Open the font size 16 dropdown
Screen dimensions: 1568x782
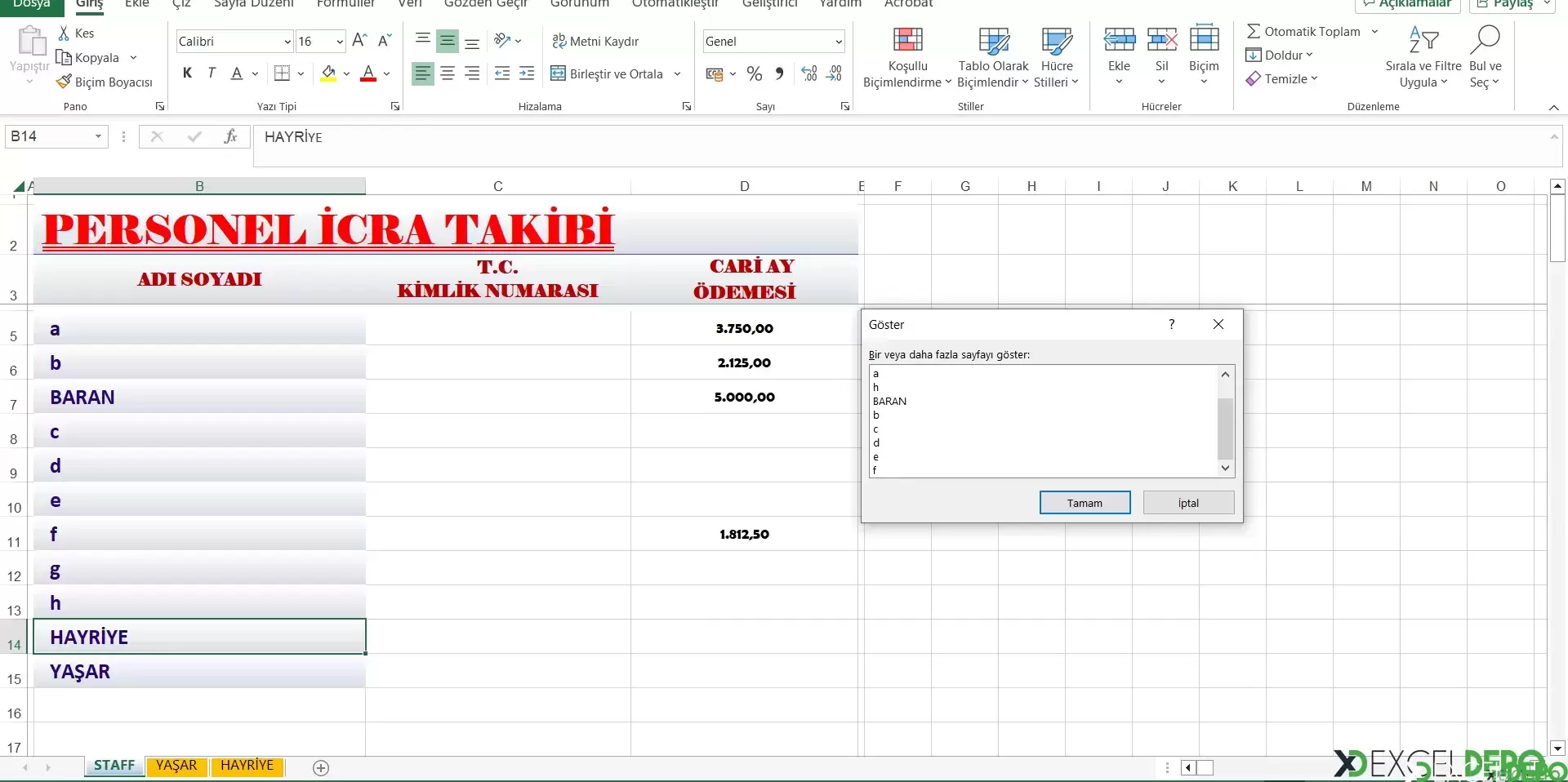pyautogui.click(x=340, y=41)
